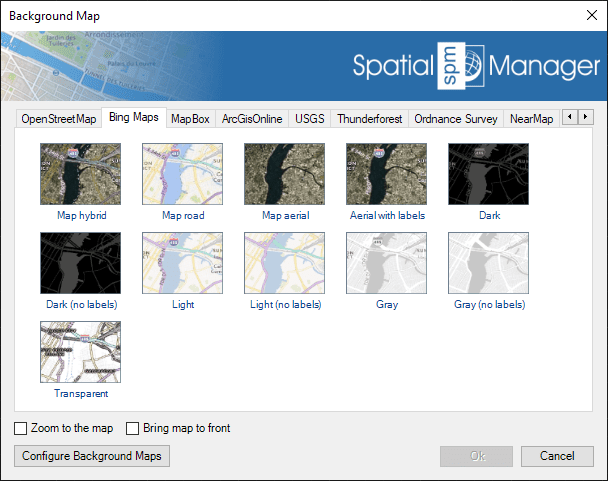Click the Gray caption text
Screen dimensions: 608x481
tap(387, 305)
